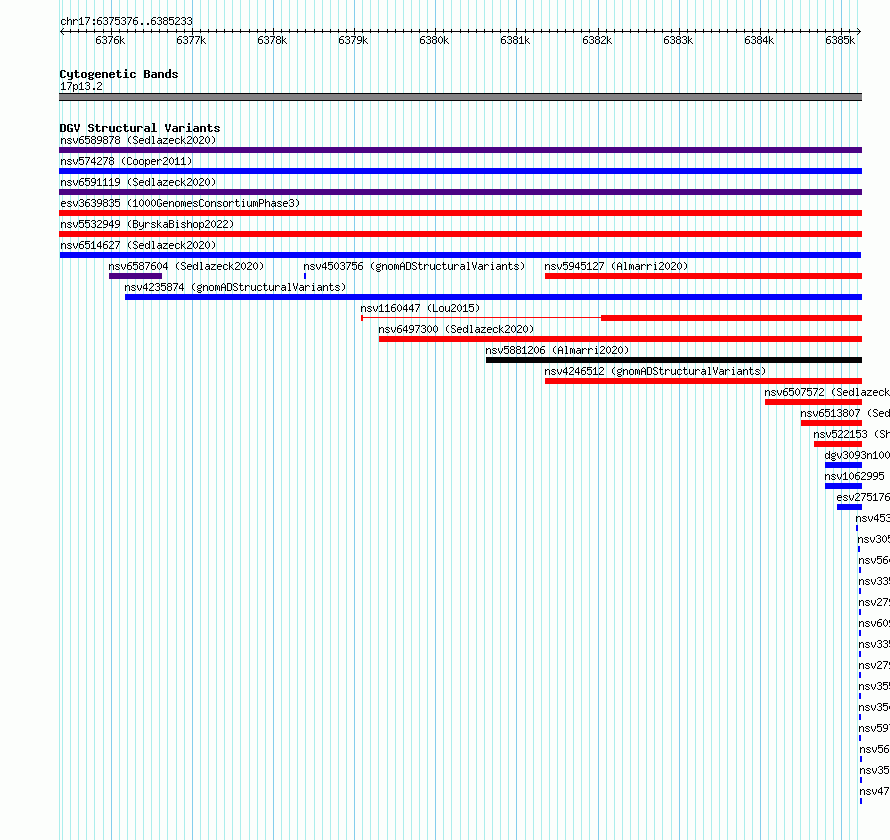This screenshot has height=840, width=890.
Task: Click the 6380k ruler tick label
Action: (434, 40)
